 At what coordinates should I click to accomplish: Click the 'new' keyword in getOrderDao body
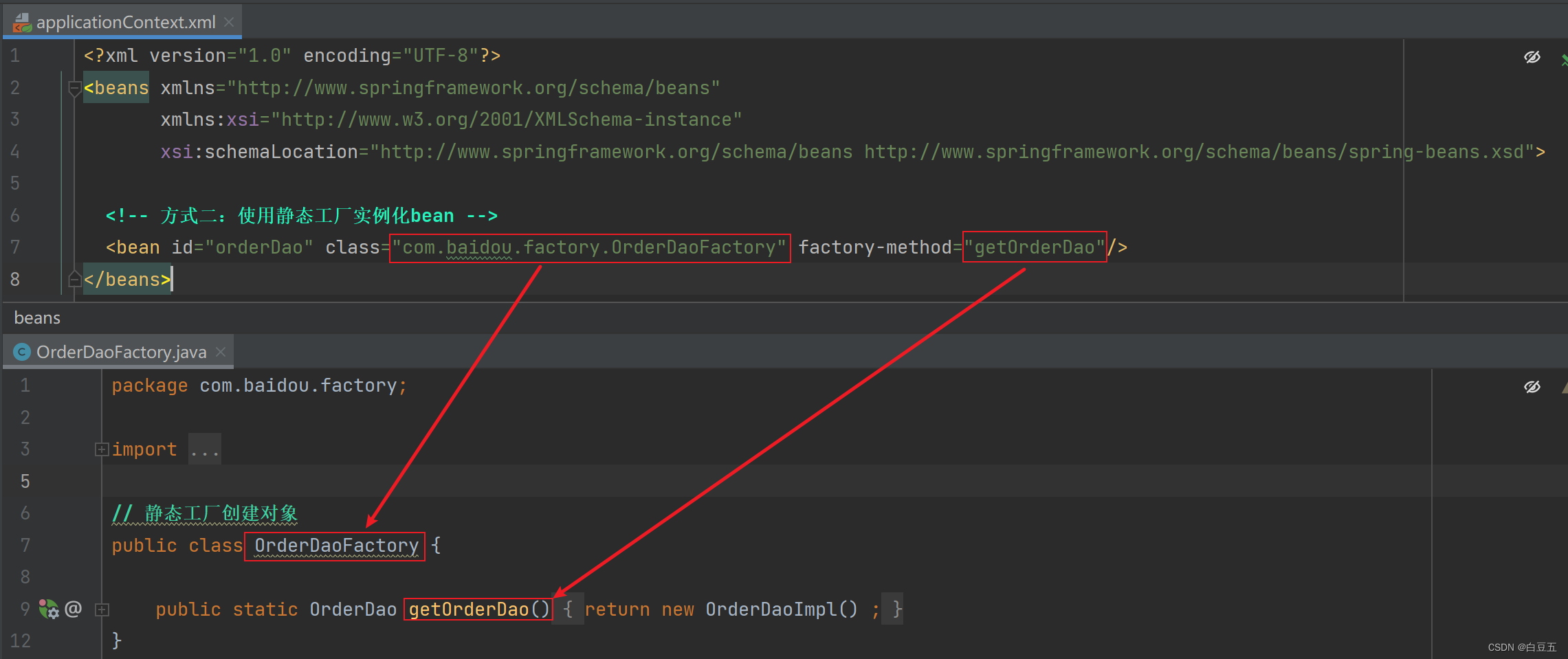pyautogui.click(x=678, y=610)
